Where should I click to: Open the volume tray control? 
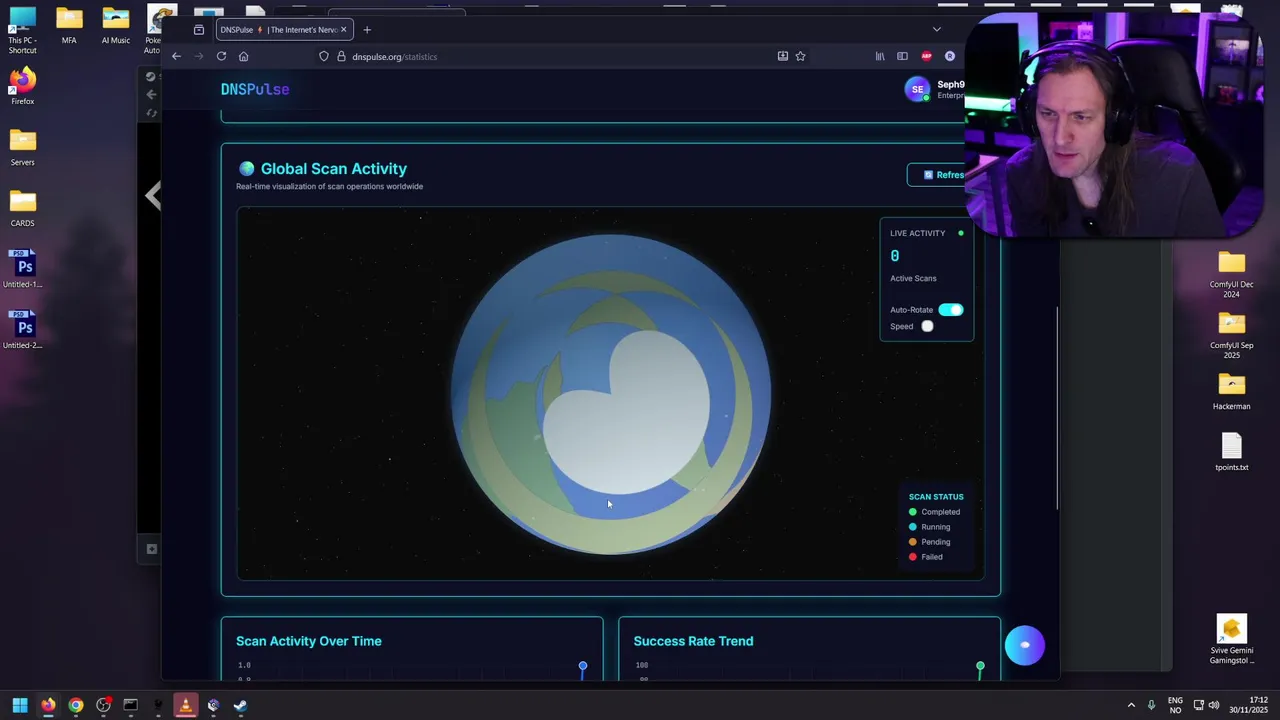1213,705
